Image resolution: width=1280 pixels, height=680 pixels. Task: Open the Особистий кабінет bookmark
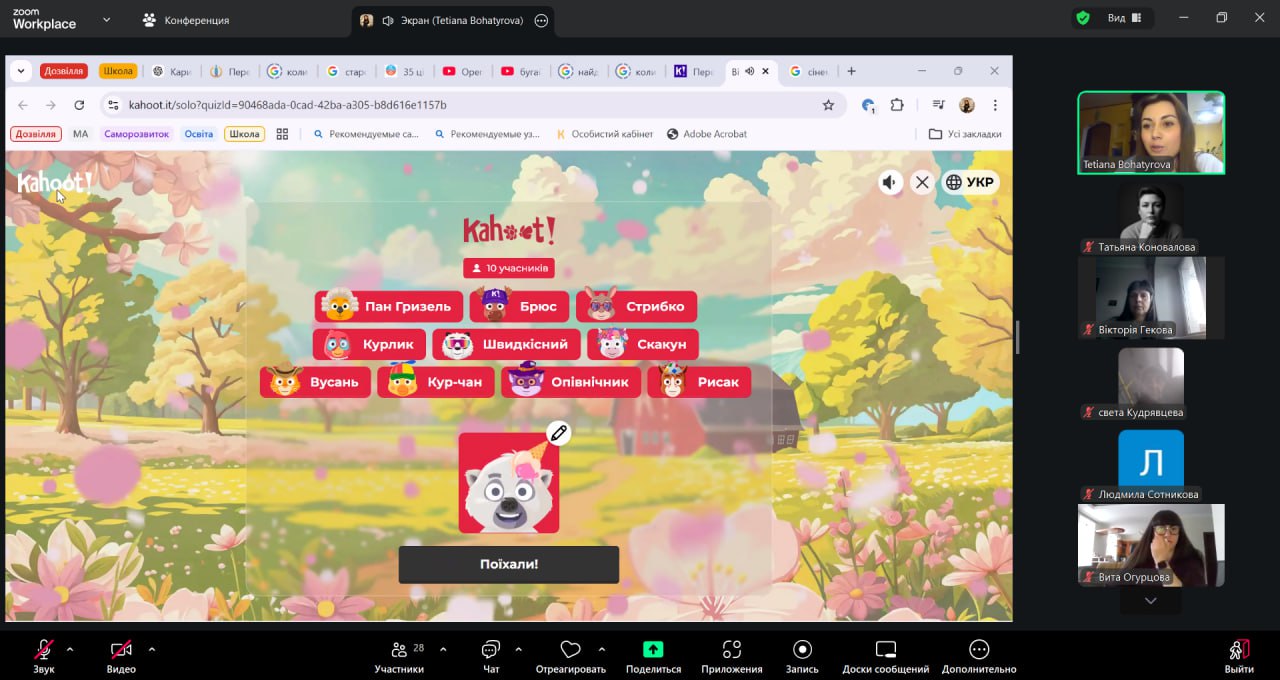(x=604, y=134)
